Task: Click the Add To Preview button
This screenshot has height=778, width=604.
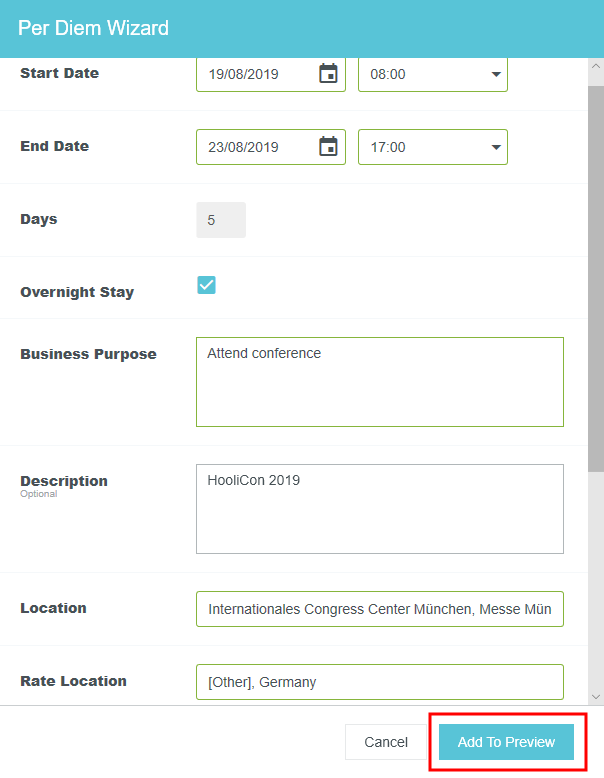Action: 506,742
